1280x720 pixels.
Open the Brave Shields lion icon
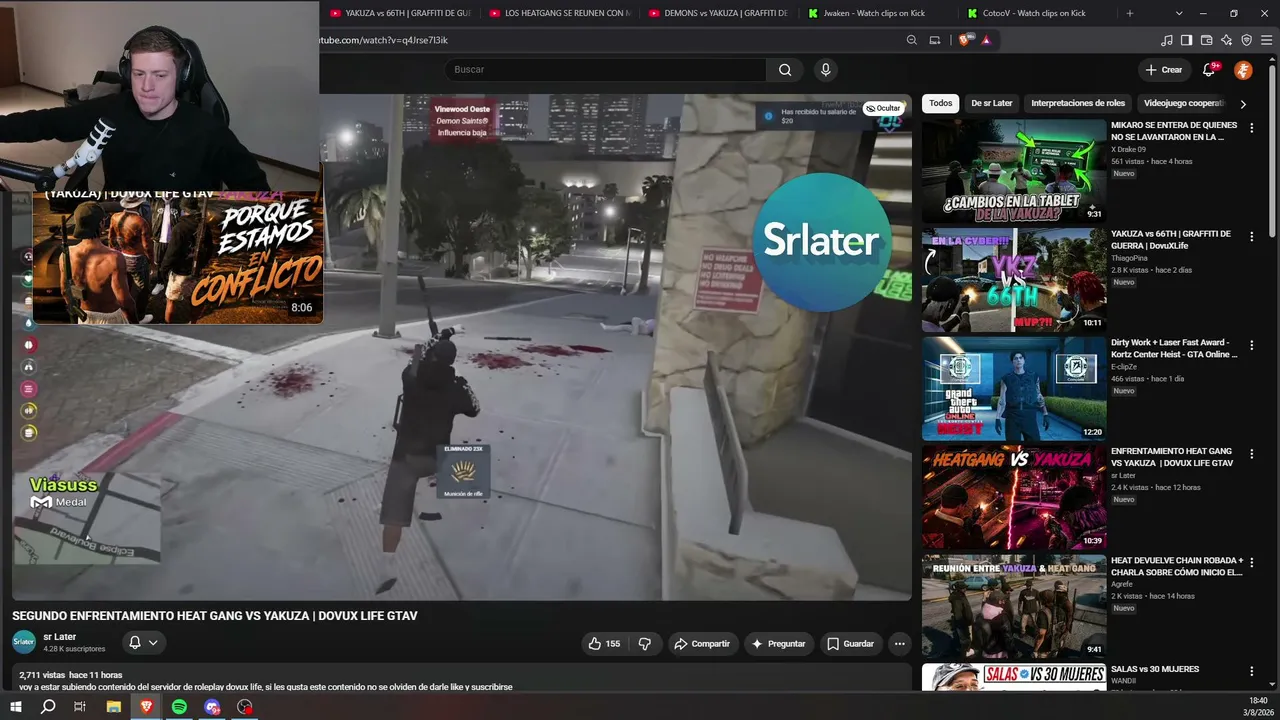click(x=964, y=40)
